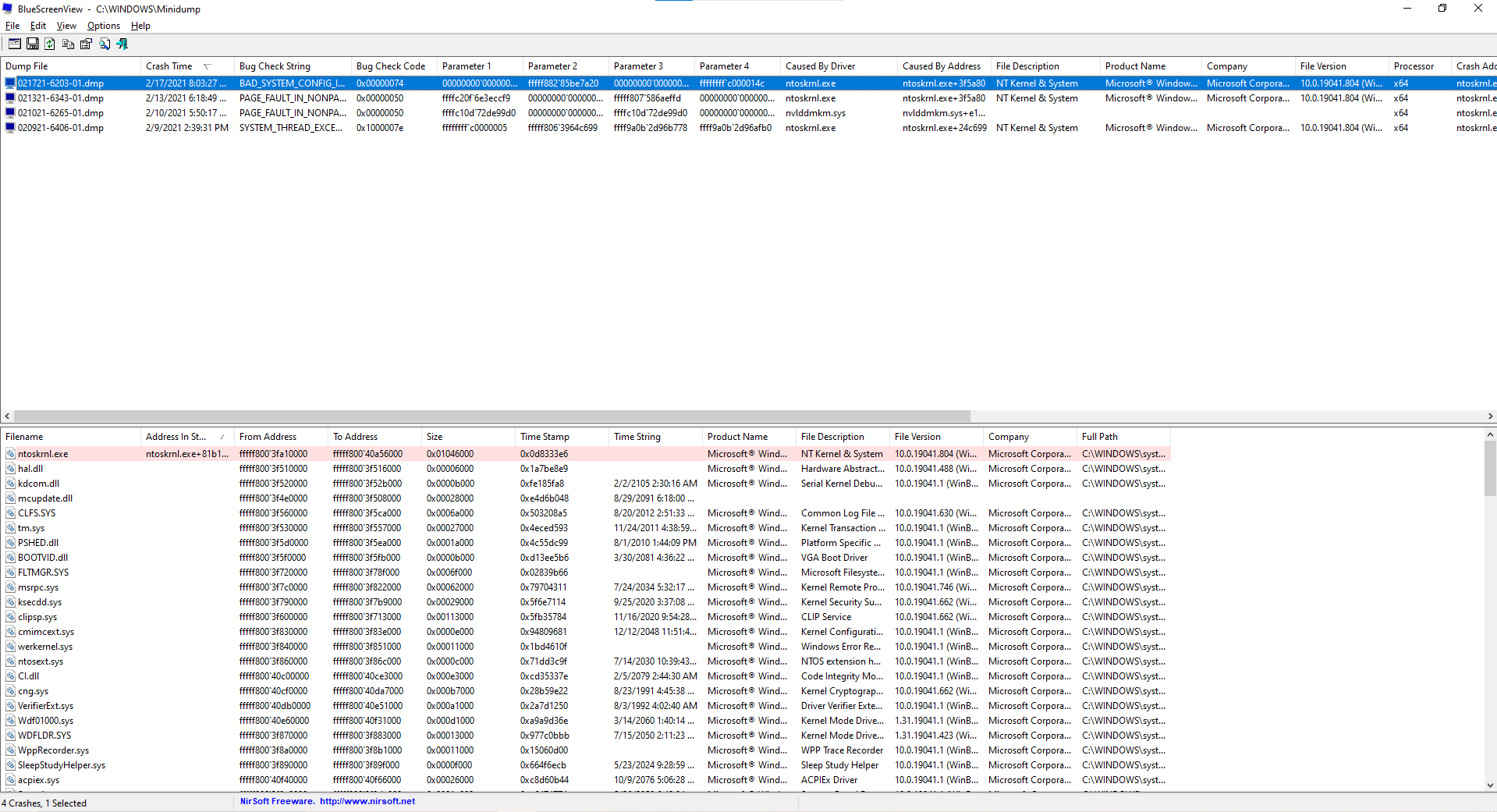Screen dimensions: 1497x812
Task: Click the upper pane horizontal scrollbar thumb
Action: click(x=491, y=417)
